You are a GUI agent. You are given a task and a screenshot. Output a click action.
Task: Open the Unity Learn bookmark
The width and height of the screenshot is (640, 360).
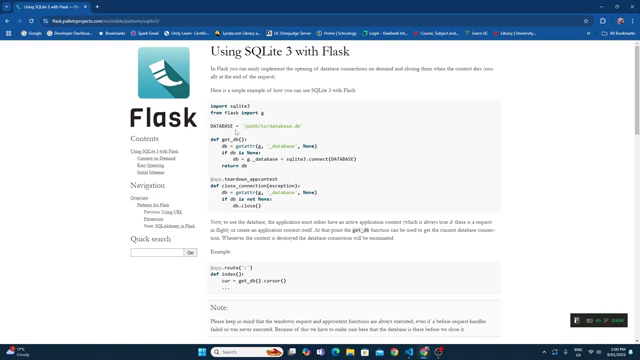coord(187,33)
